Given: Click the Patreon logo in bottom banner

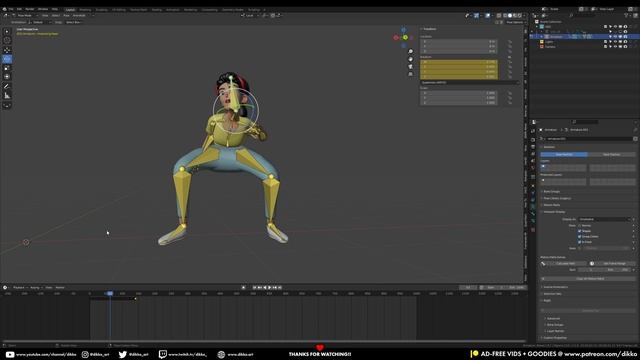Looking at the screenshot, I should tap(474, 353).
